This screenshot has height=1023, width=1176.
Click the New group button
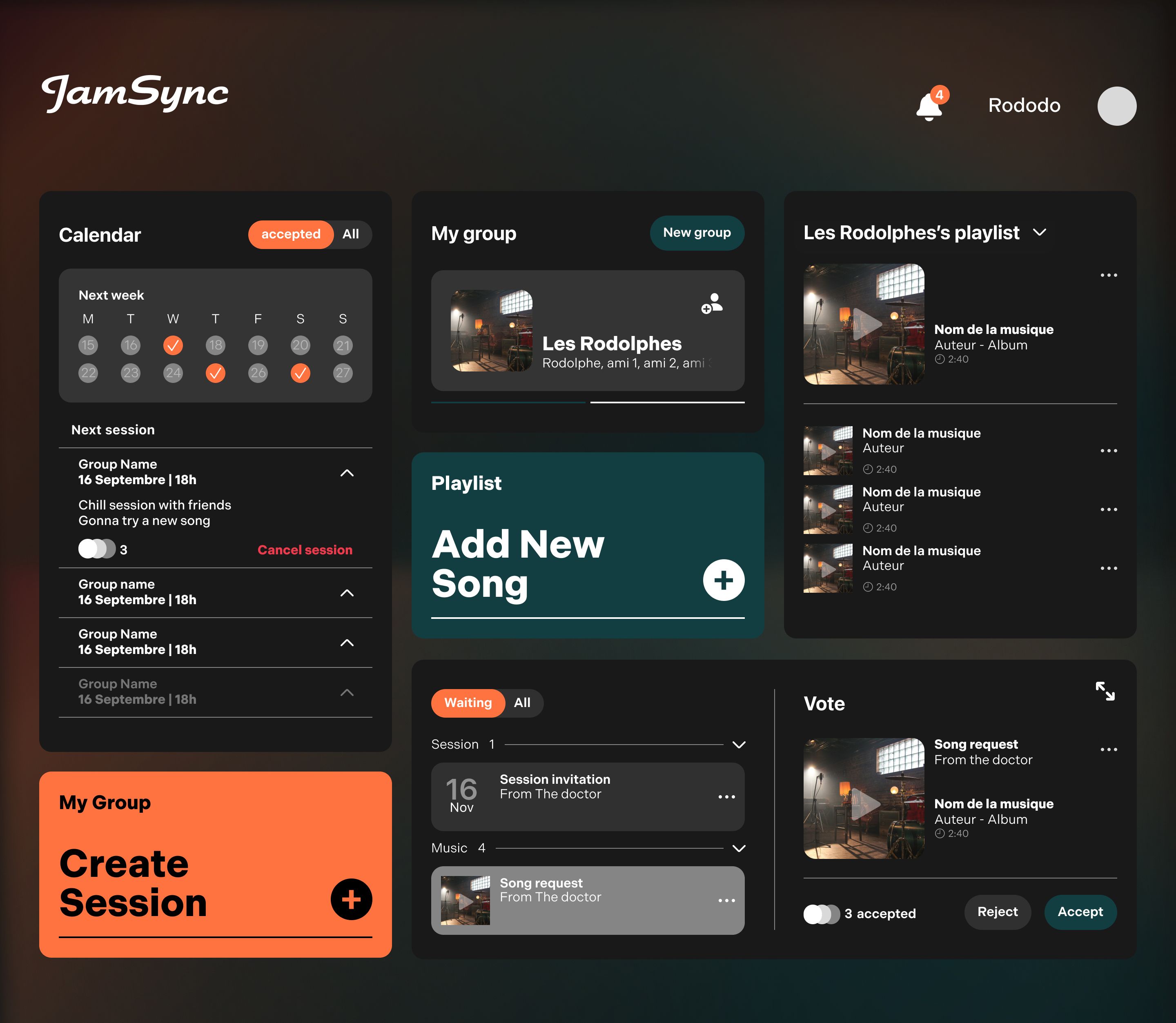pos(697,233)
